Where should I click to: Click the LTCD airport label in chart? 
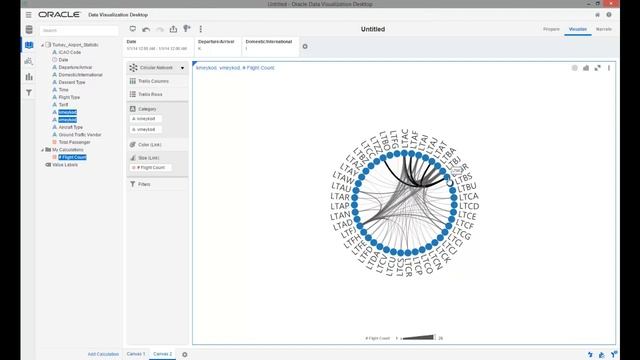(x=469, y=206)
